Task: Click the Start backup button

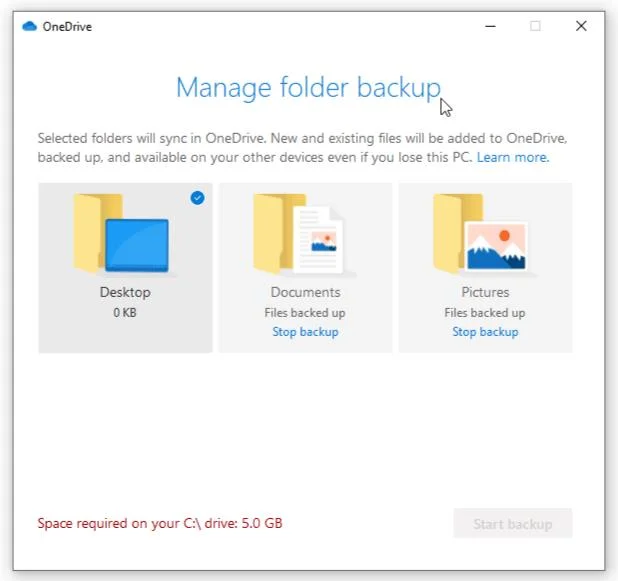Action: (x=513, y=523)
